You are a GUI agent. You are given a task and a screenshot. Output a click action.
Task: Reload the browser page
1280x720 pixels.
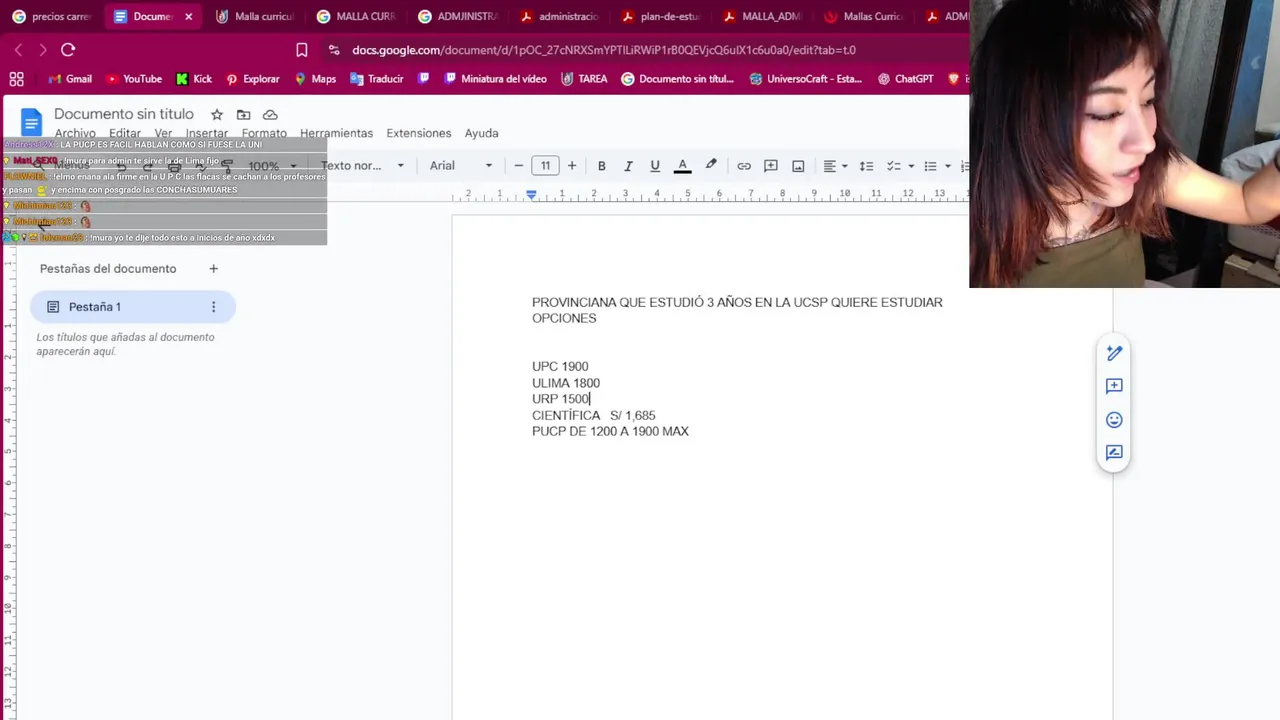click(x=68, y=50)
